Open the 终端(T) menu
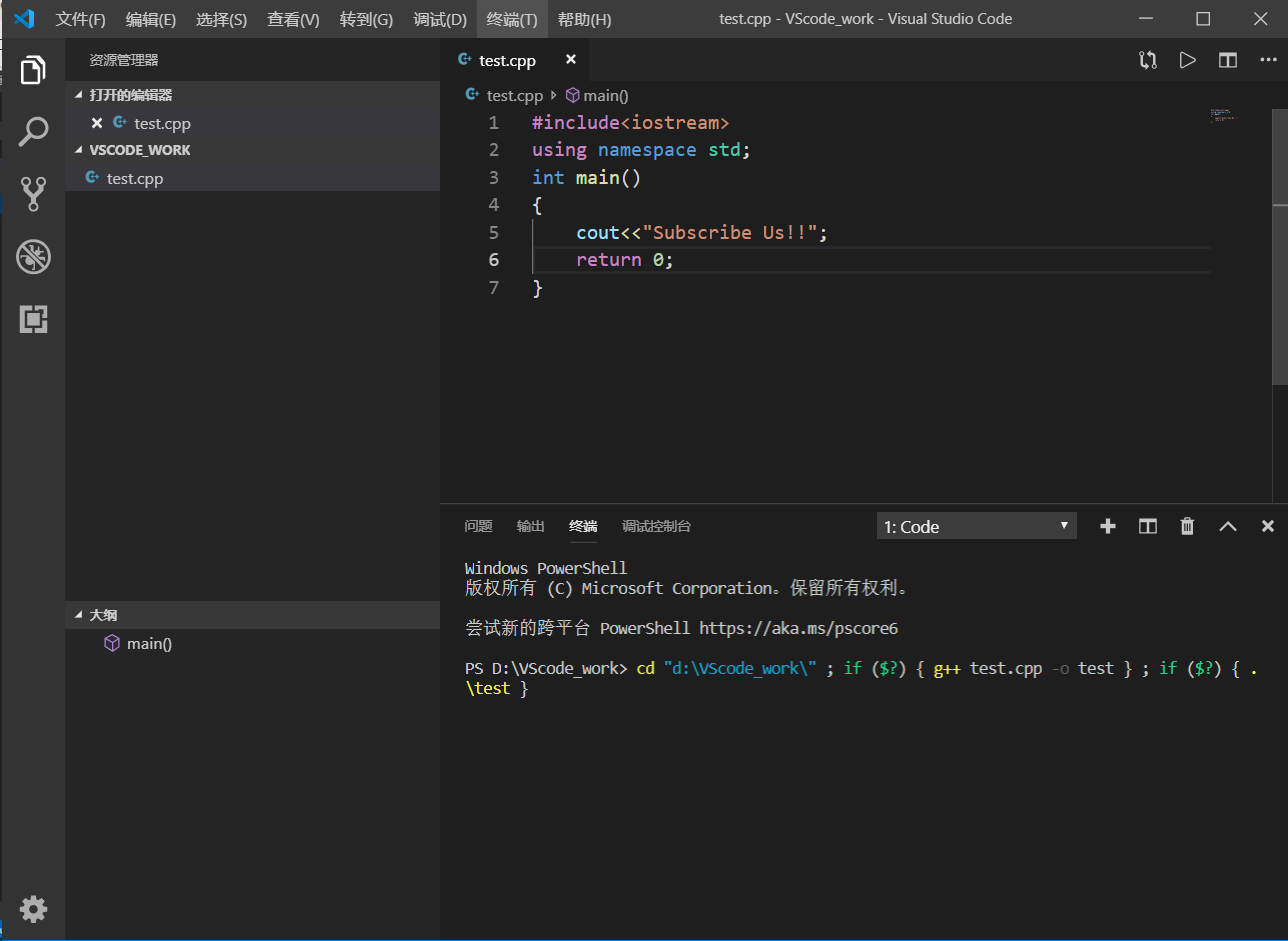This screenshot has width=1288, height=941. coord(512,19)
